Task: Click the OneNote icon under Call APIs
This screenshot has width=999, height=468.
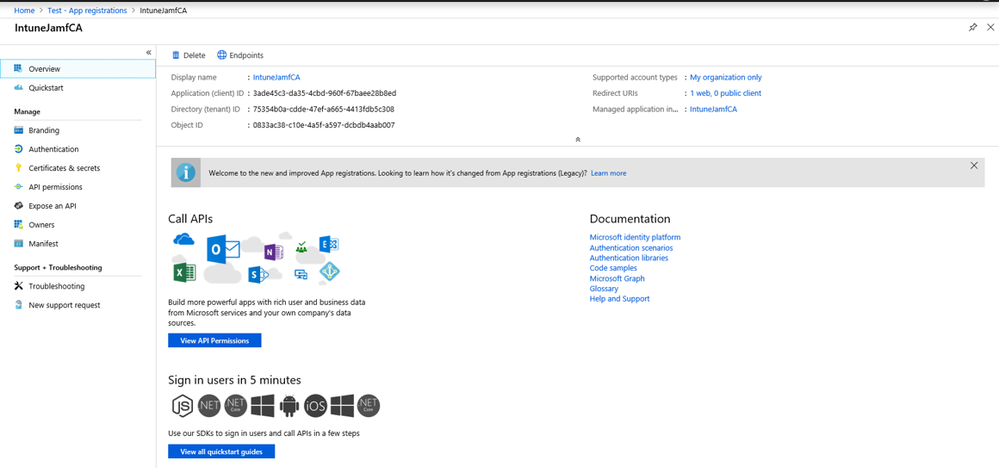Action: coord(273,252)
